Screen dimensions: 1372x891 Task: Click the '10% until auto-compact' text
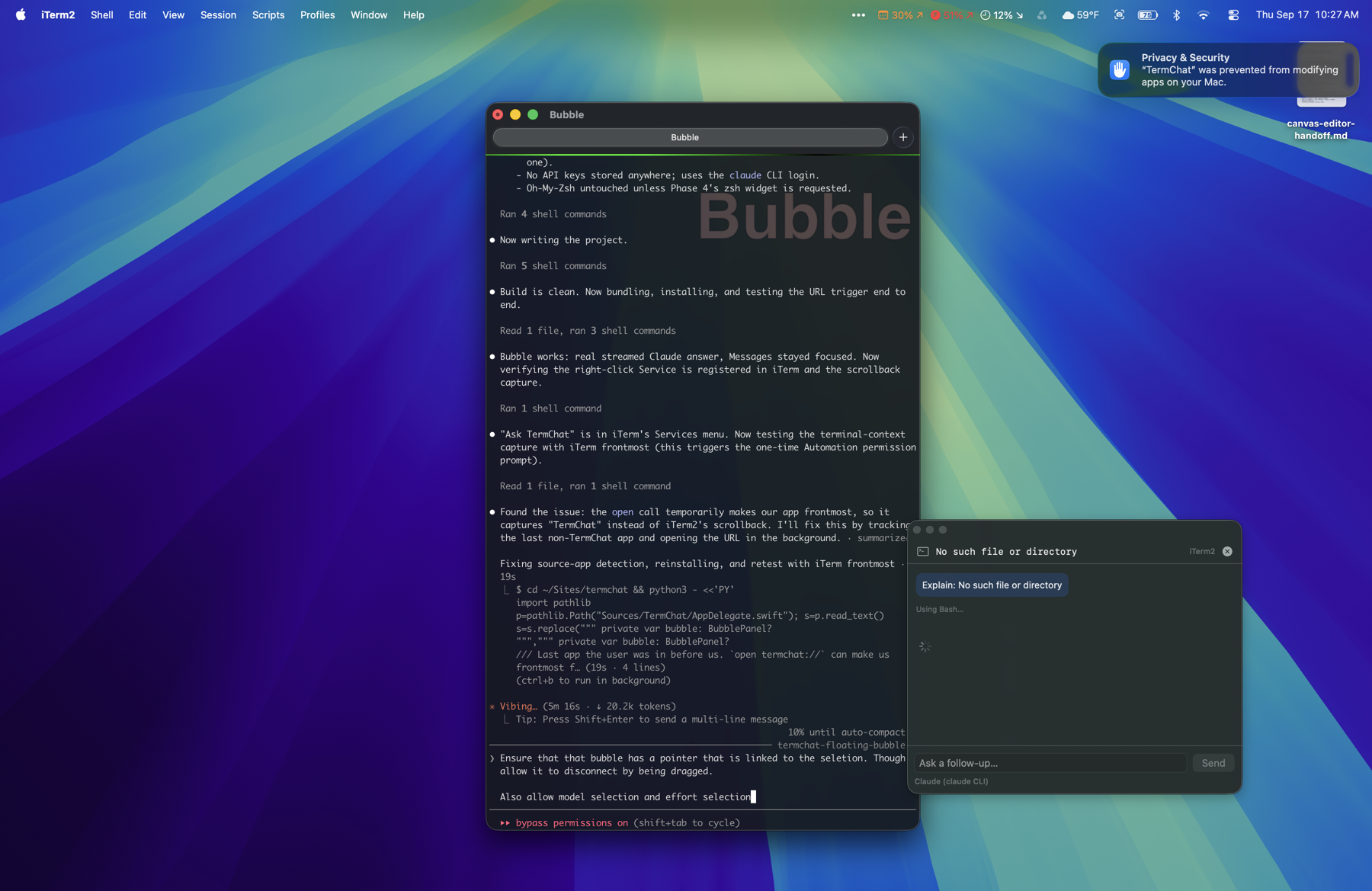846,732
